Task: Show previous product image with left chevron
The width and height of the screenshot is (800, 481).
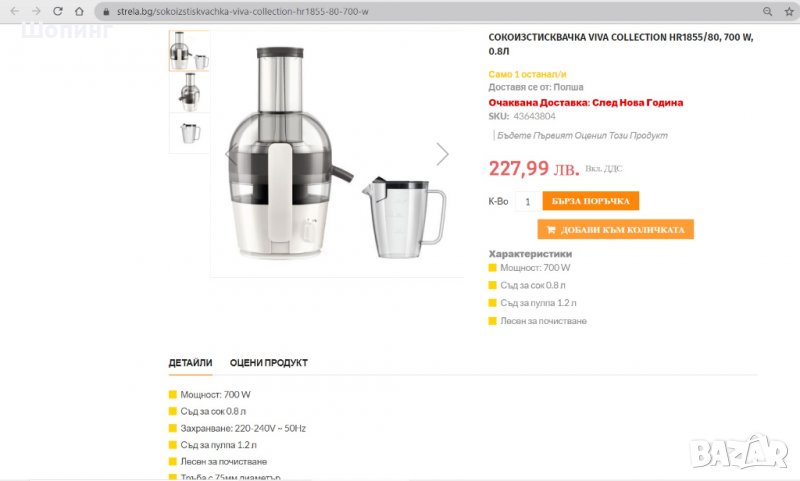Action: [x=231, y=154]
